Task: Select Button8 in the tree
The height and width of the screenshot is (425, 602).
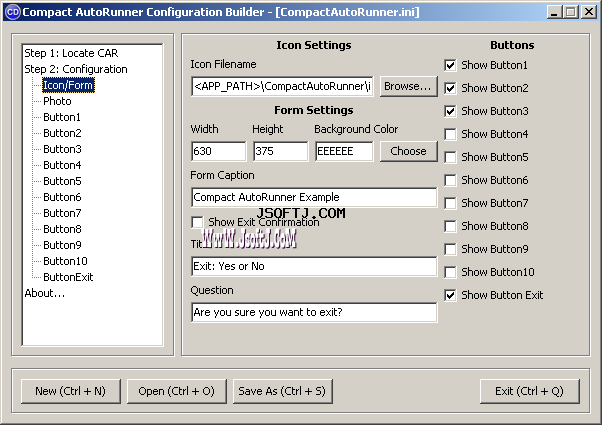Action: [62, 229]
